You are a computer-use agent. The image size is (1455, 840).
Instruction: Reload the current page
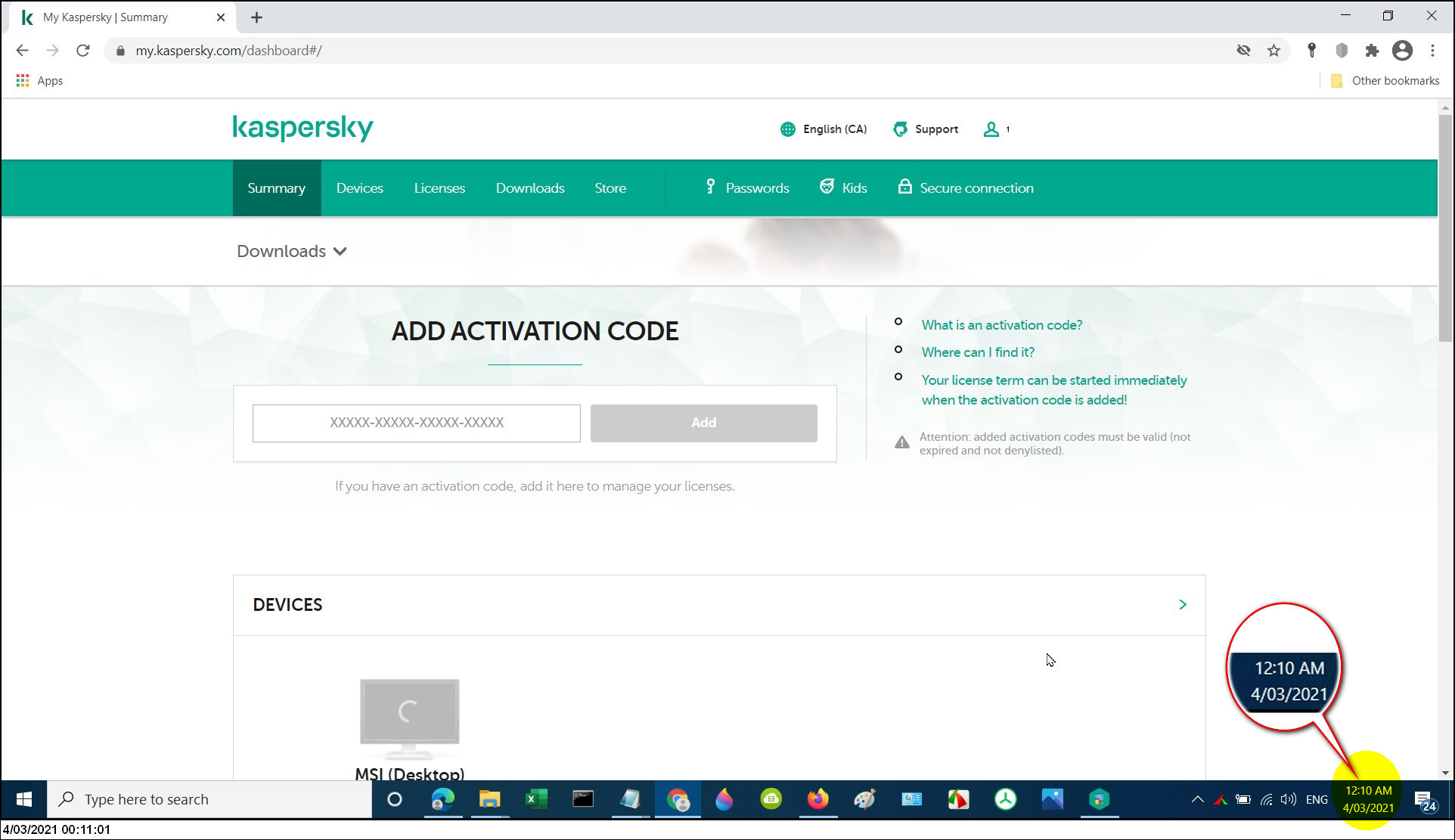pos(83,51)
